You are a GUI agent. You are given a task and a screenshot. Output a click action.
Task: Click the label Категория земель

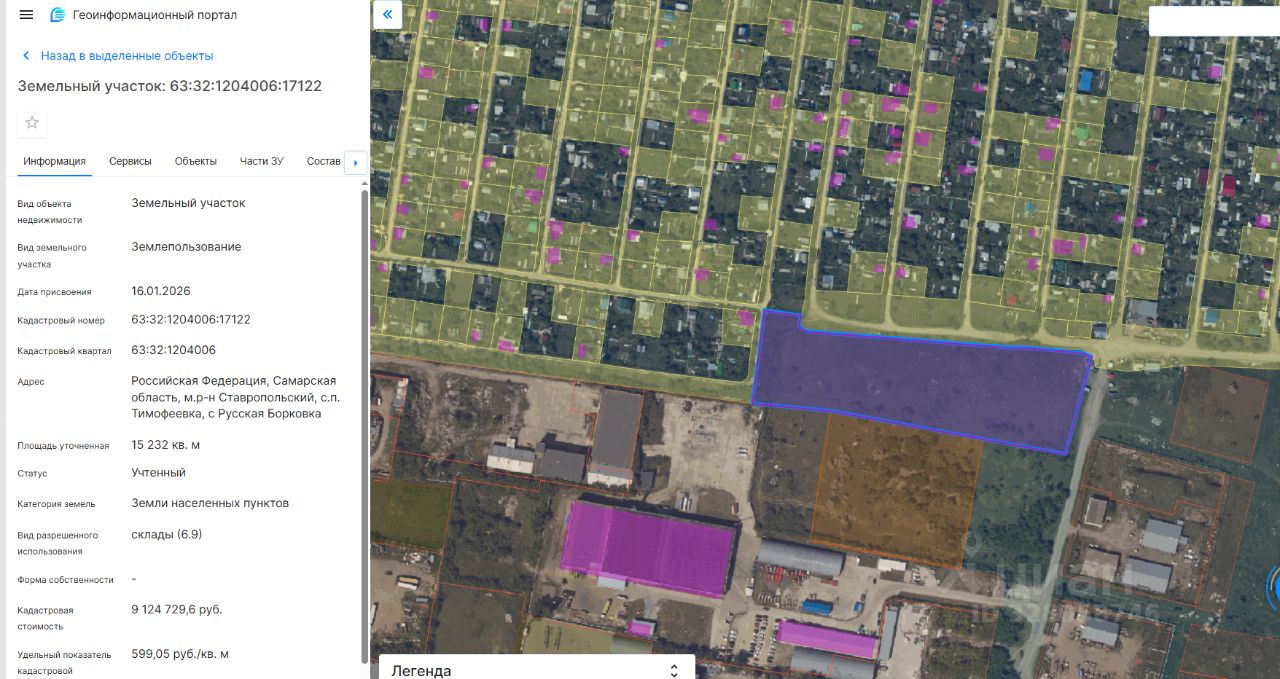[57, 504]
